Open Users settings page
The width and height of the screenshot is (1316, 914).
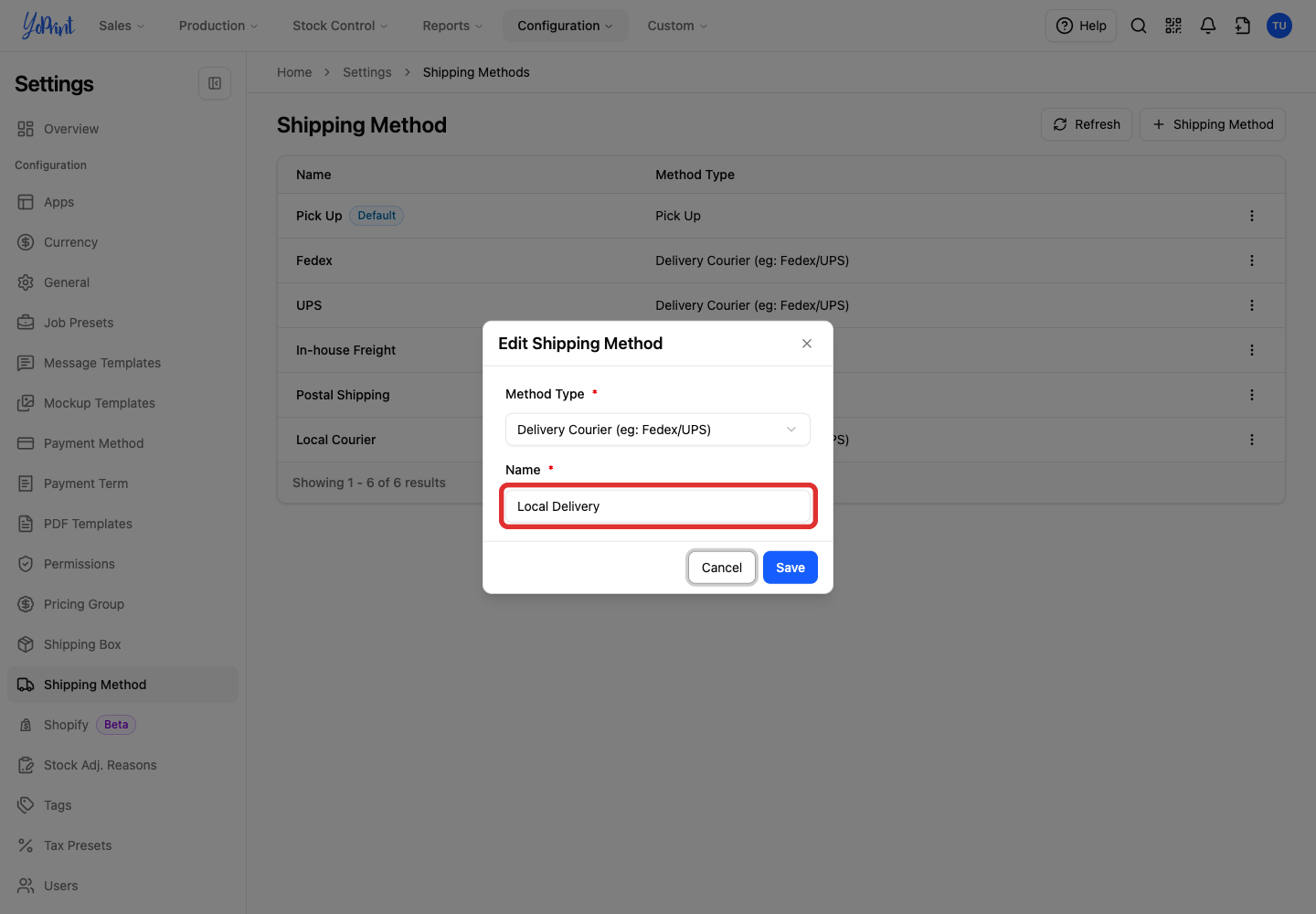click(122, 886)
